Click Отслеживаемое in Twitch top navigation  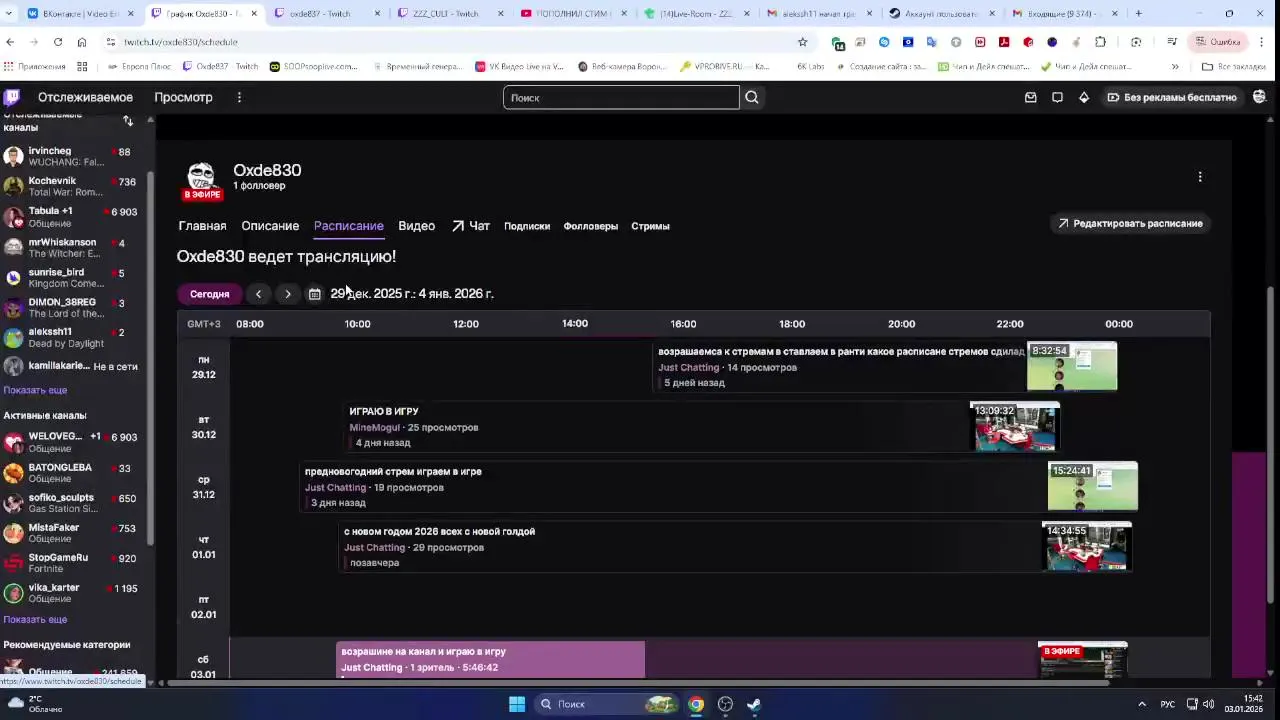point(85,97)
